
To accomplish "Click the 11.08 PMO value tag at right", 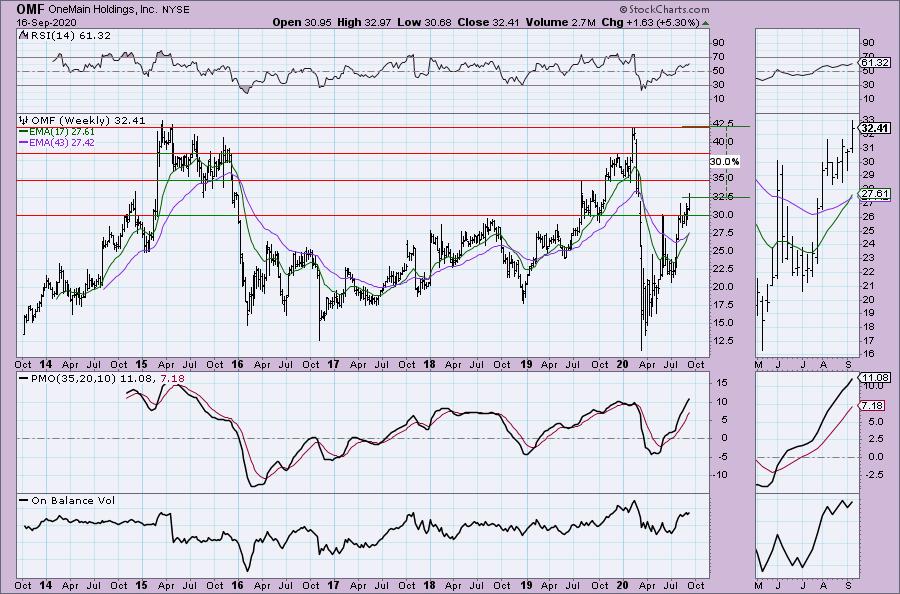I will point(876,377).
